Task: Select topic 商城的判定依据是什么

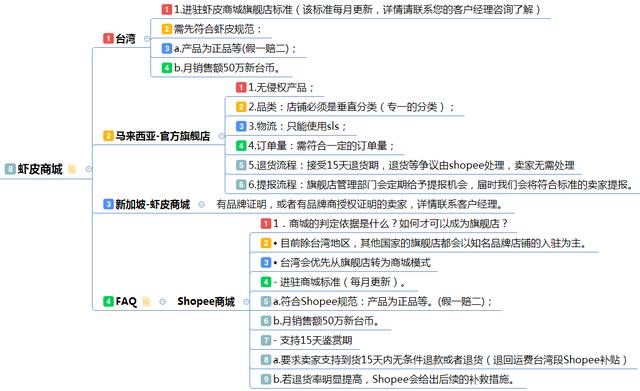Action: point(391,224)
